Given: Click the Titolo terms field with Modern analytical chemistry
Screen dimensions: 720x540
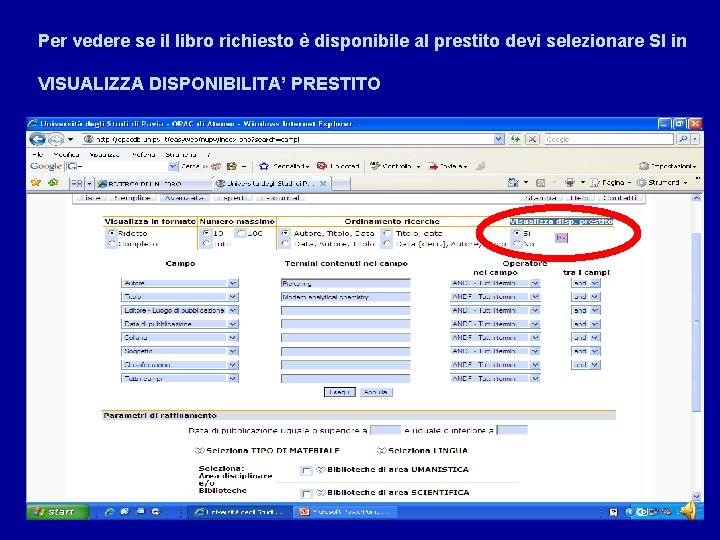Looking at the screenshot, I should tap(346, 297).
